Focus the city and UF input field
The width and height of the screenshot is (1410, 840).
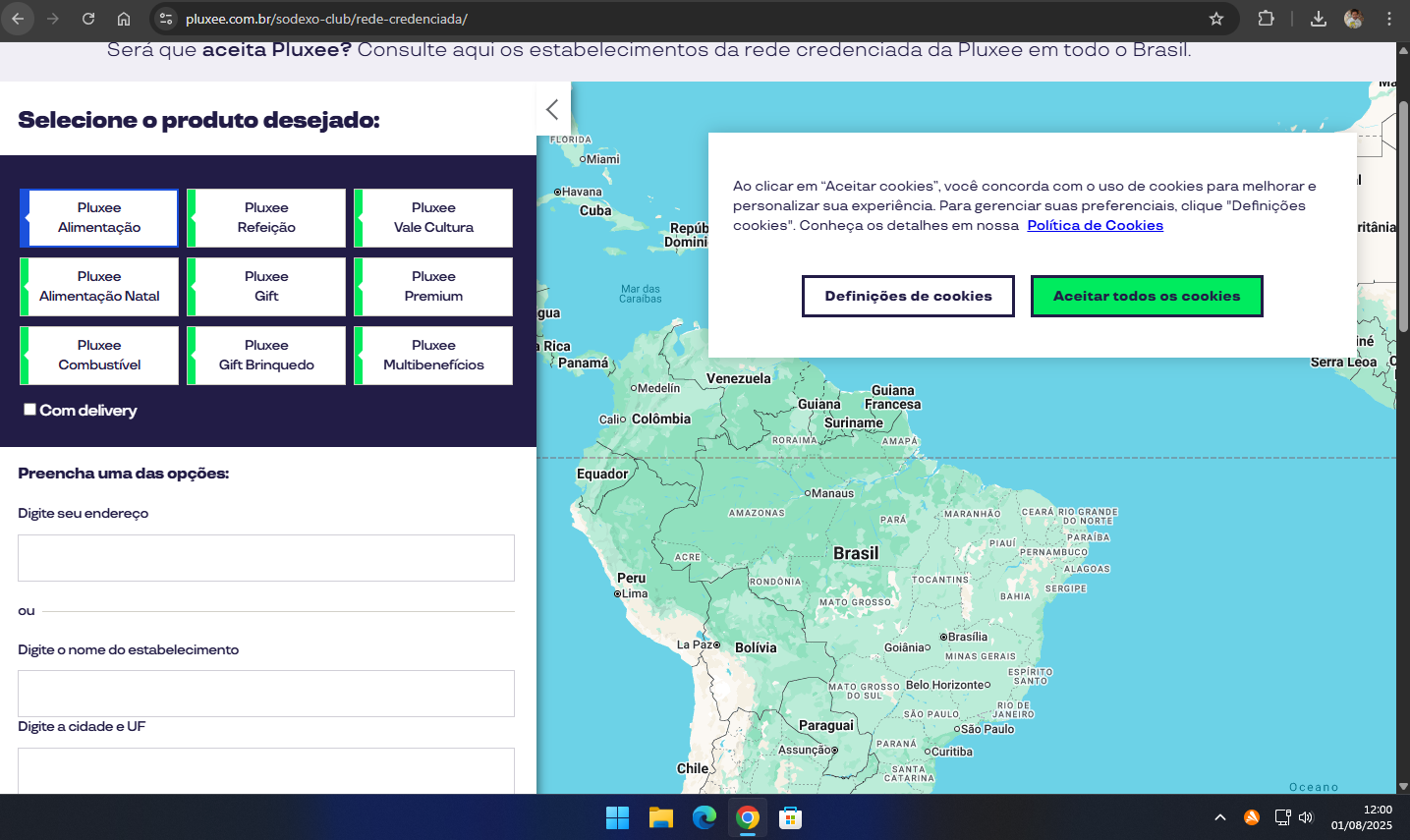(266, 771)
